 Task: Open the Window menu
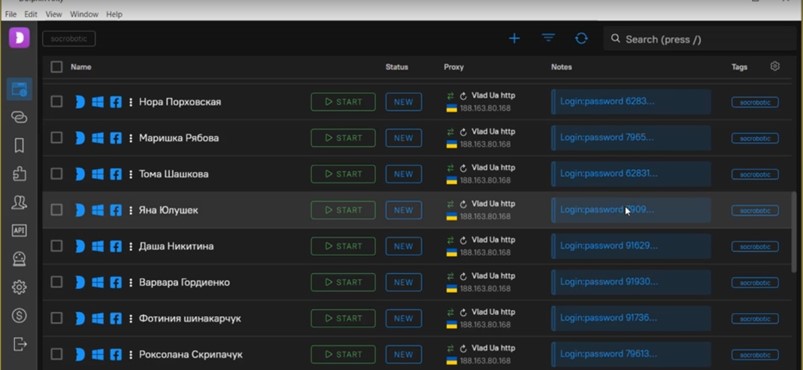pyautogui.click(x=84, y=14)
